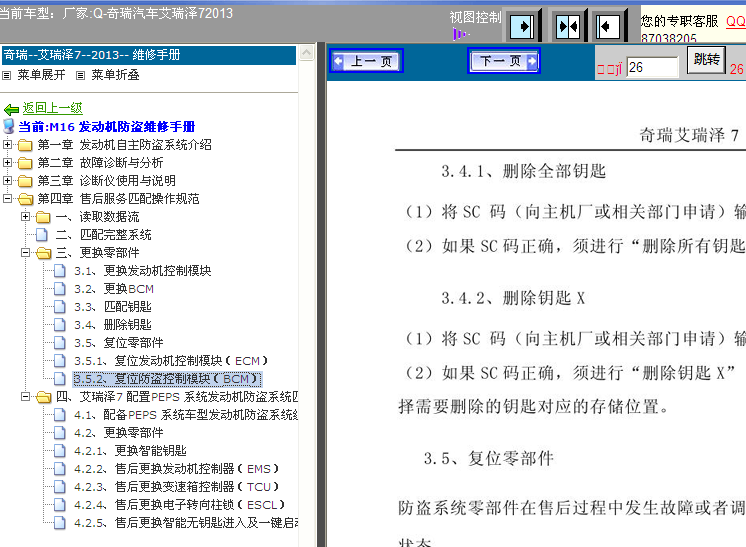Expand 第二章 故障诊断与分析 node

click(x=7, y=162)
